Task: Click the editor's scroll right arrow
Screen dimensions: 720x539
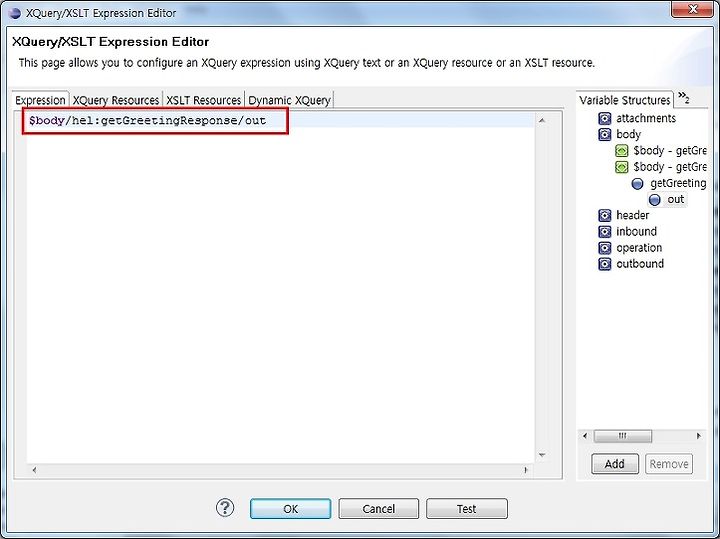Action: point(526,470)
